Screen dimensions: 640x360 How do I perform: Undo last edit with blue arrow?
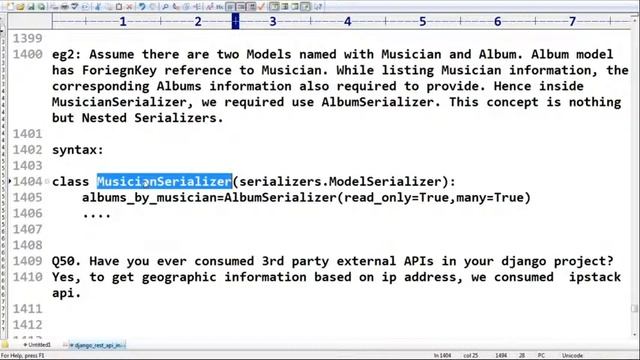click(142, 7)
